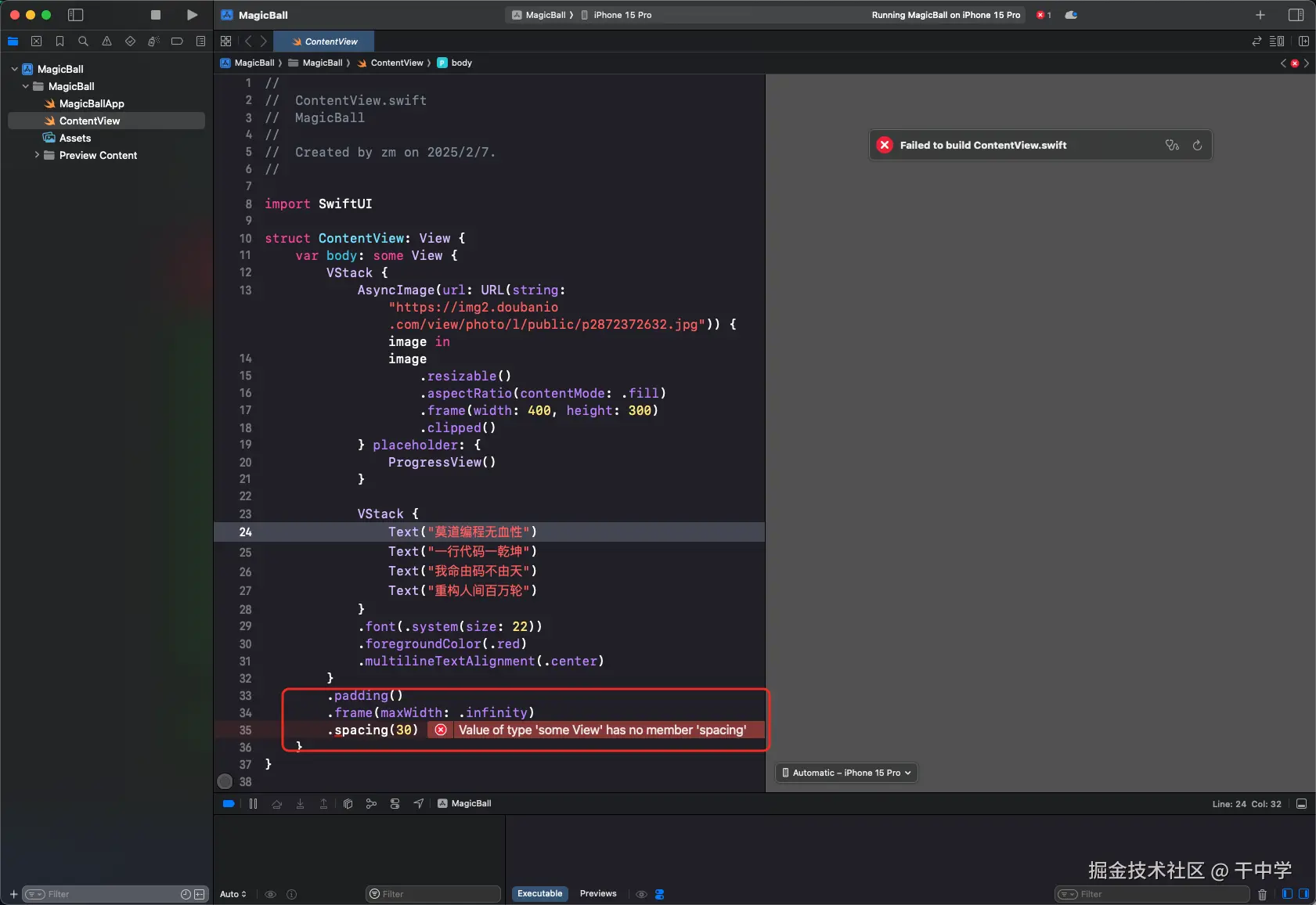Stop the running MagicBall app
The height and width of the screenshot is (905, 1316).
click(x=156, y=15)
